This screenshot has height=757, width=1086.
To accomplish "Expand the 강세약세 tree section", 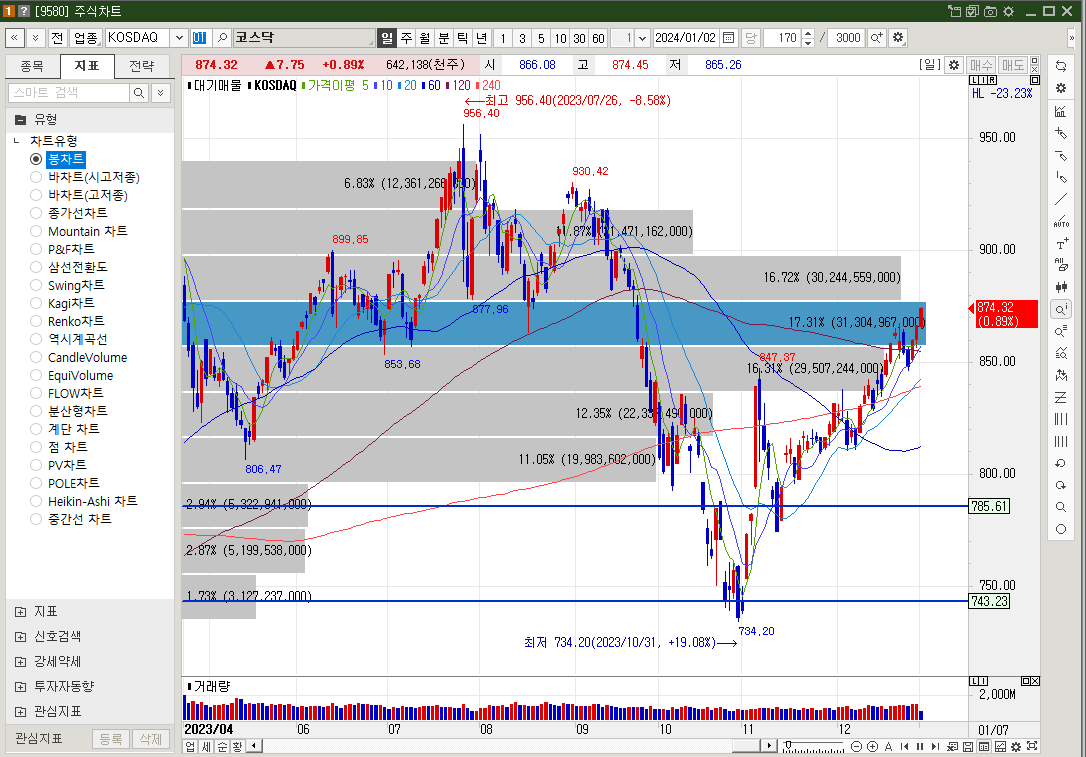I will pyautogui.click(x=21, y=662).
